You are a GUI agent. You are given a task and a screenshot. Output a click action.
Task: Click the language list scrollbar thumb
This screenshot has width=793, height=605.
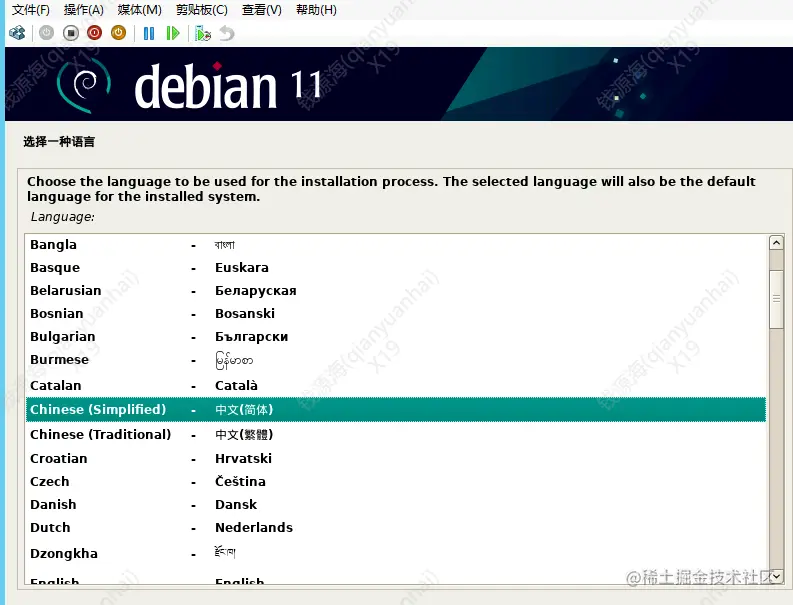point(776,299)
